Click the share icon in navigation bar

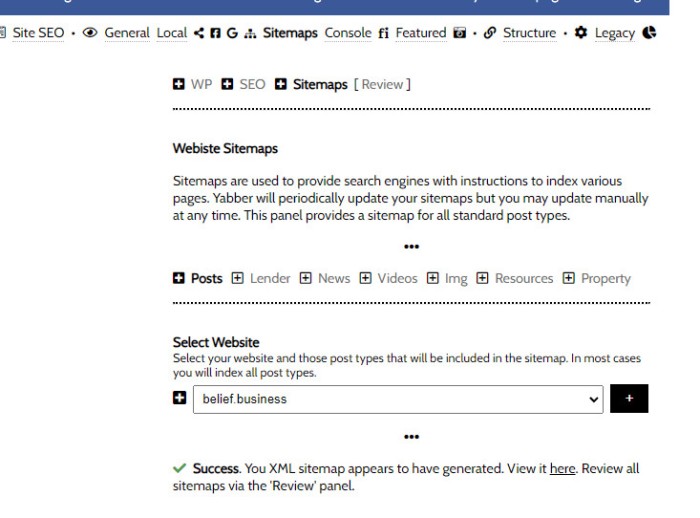(x=197, y=33)
